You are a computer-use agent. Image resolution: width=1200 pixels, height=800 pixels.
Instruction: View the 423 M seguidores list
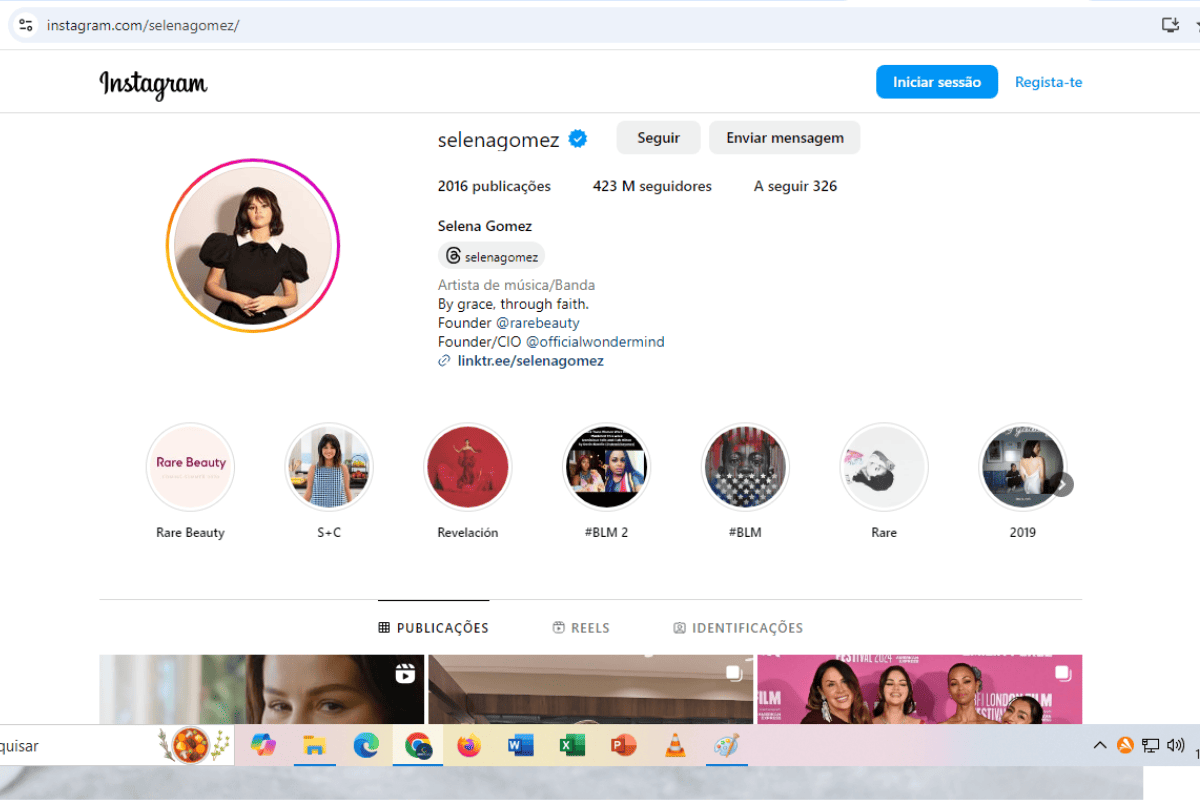click(x=652, y=186)
